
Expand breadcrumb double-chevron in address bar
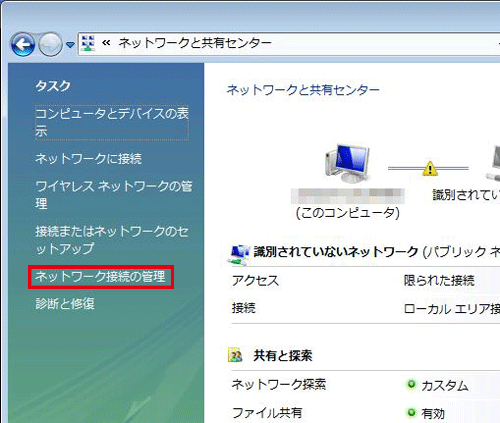click(x=106, y=43)
